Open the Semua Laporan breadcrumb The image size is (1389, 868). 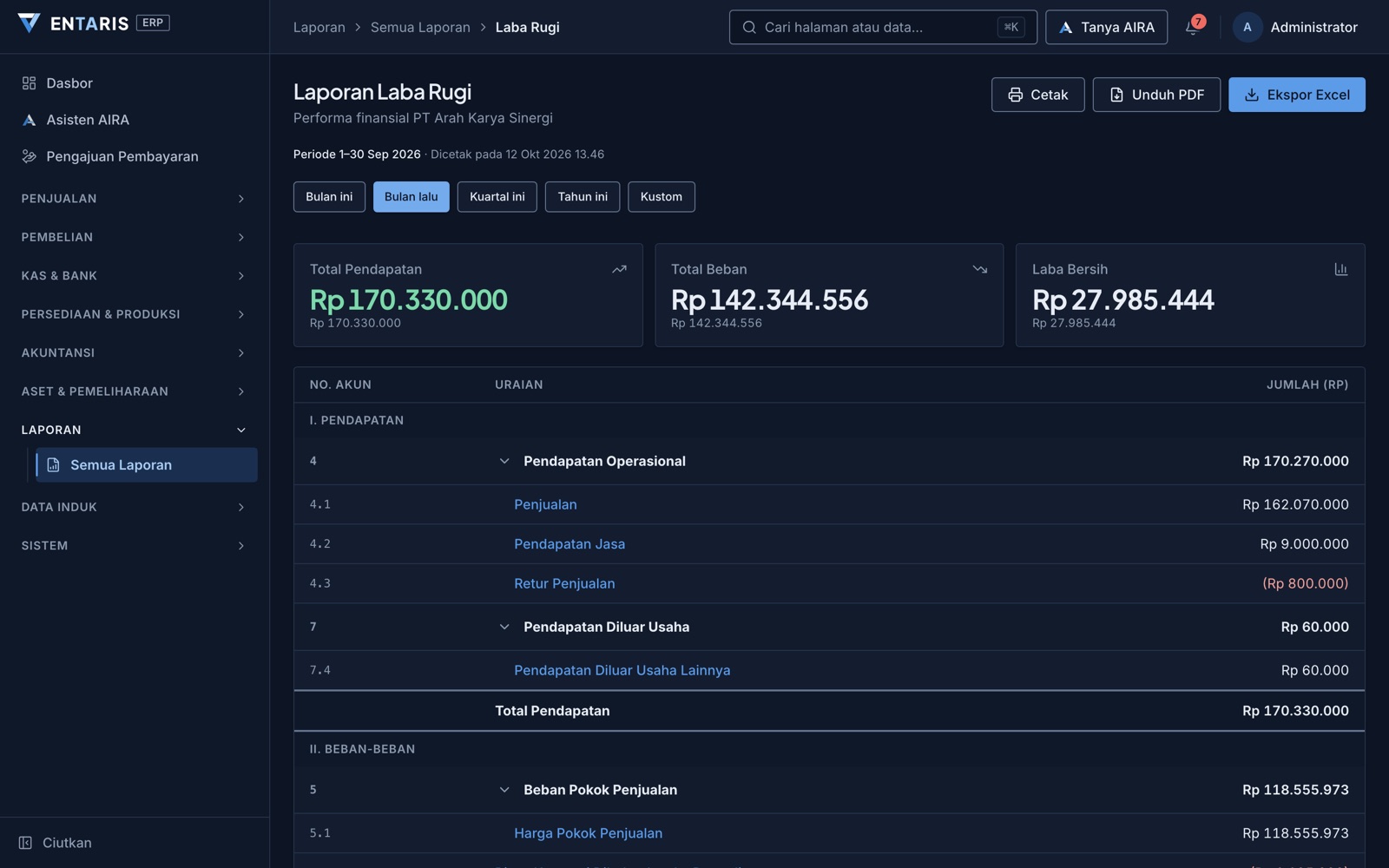click(x=420, y=27)
